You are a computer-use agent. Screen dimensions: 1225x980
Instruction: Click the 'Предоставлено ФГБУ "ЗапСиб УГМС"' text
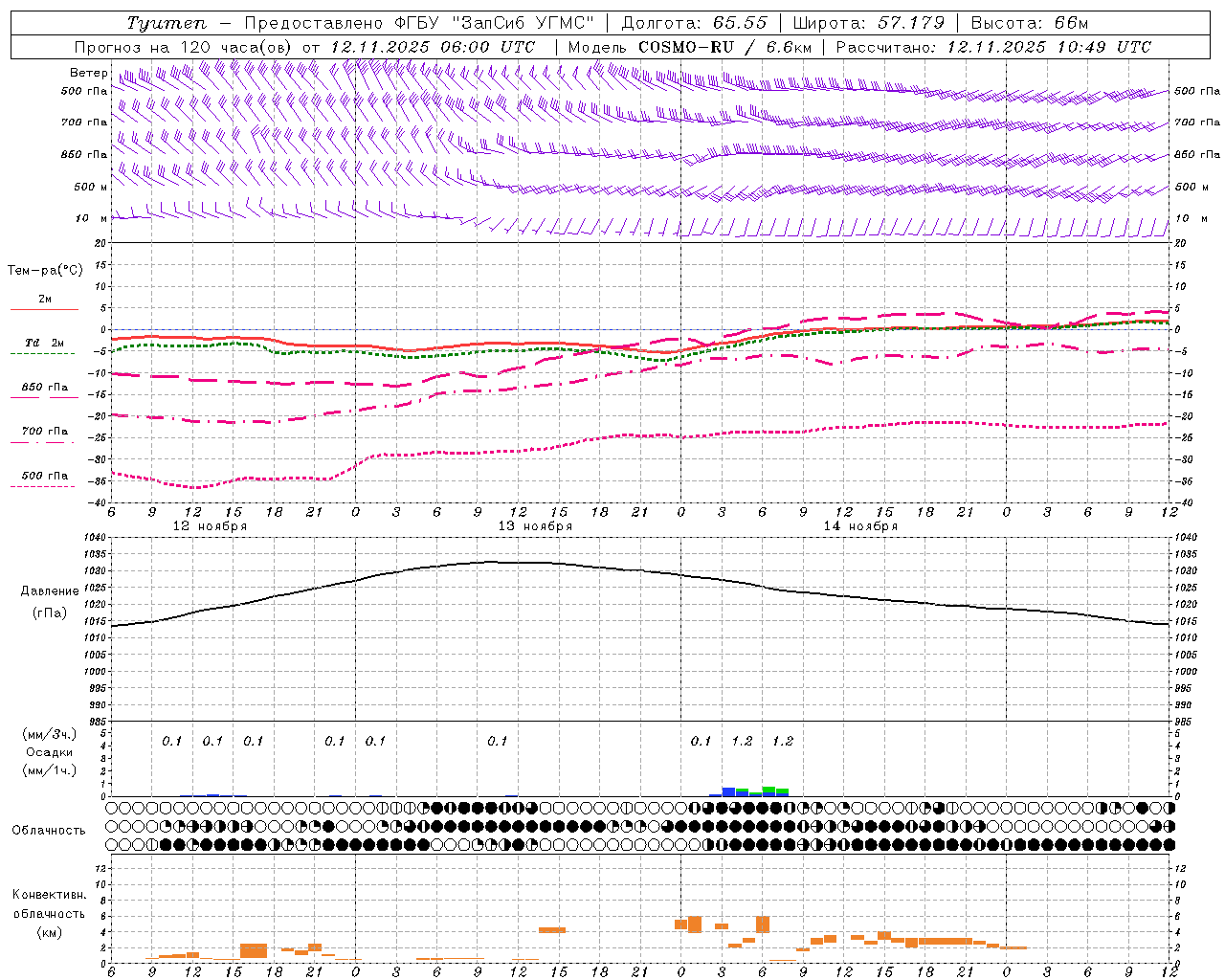pos(419,23)
